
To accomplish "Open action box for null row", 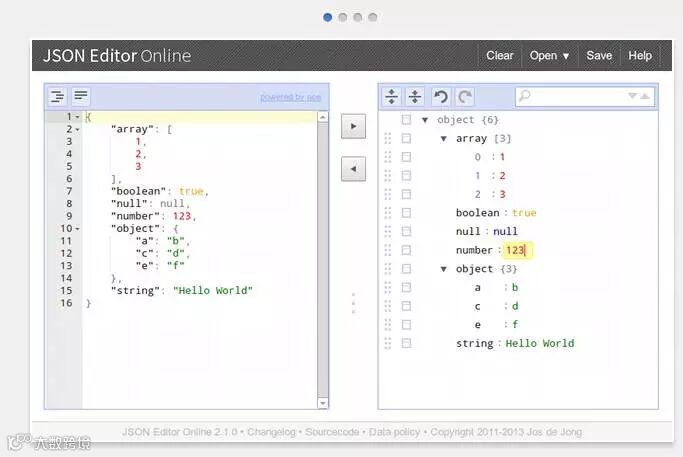I will 406,231.
